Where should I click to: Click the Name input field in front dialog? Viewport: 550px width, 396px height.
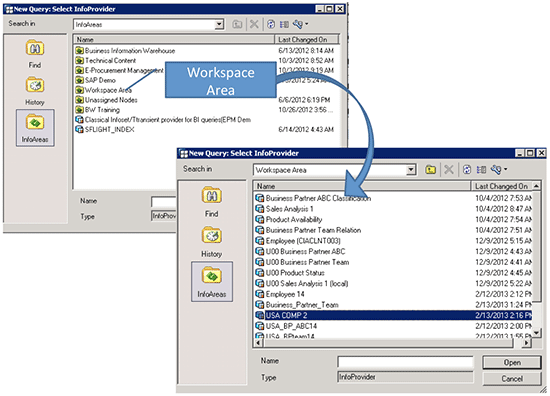click(405, 362)
